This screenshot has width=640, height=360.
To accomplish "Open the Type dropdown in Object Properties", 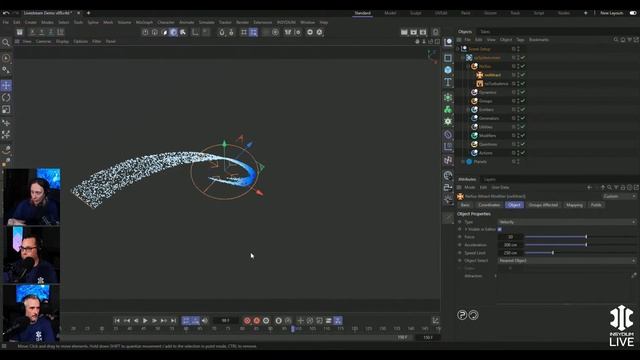I will tap(567, 222).
